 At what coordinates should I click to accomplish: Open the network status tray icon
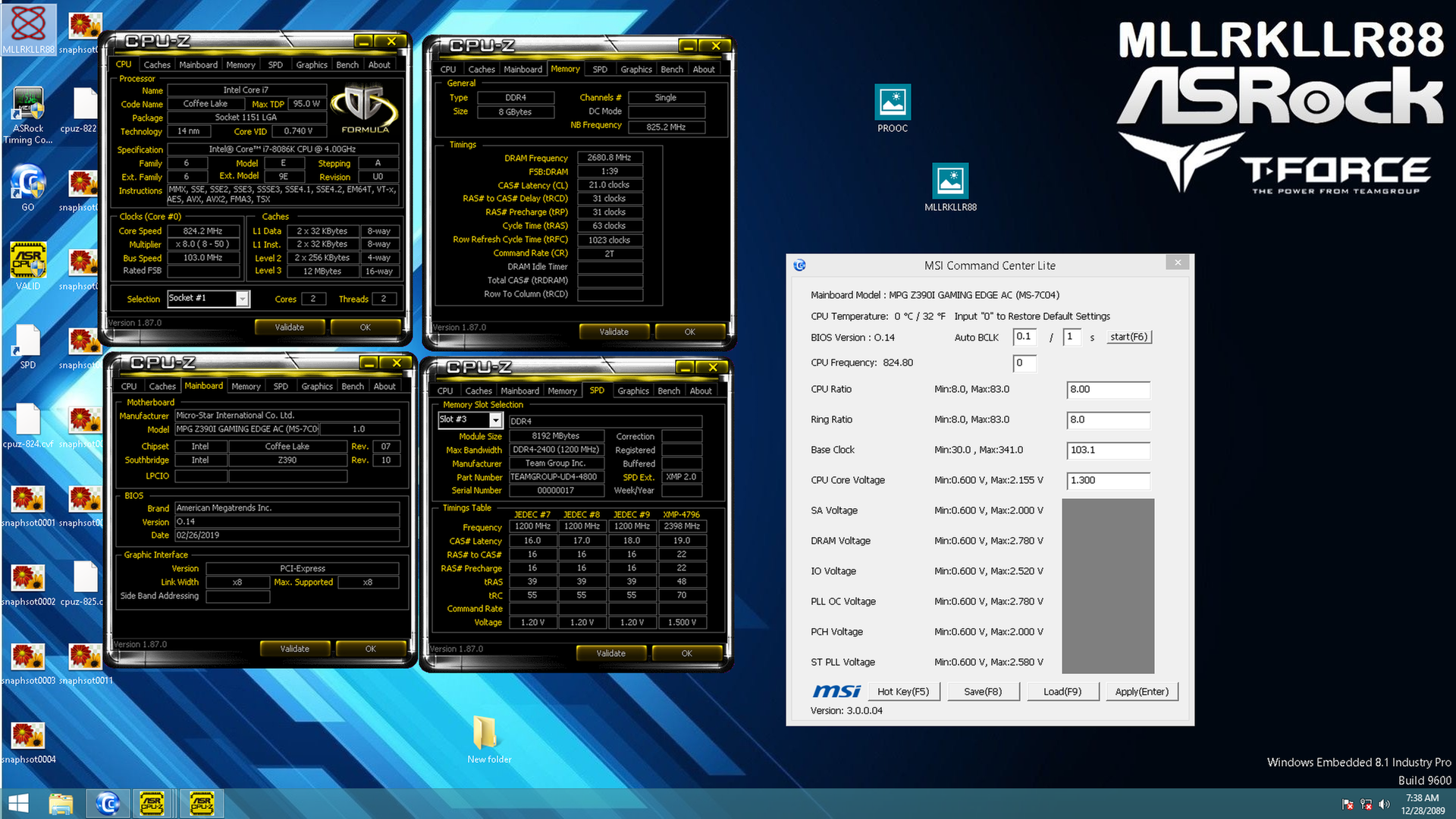(1366, 805)
